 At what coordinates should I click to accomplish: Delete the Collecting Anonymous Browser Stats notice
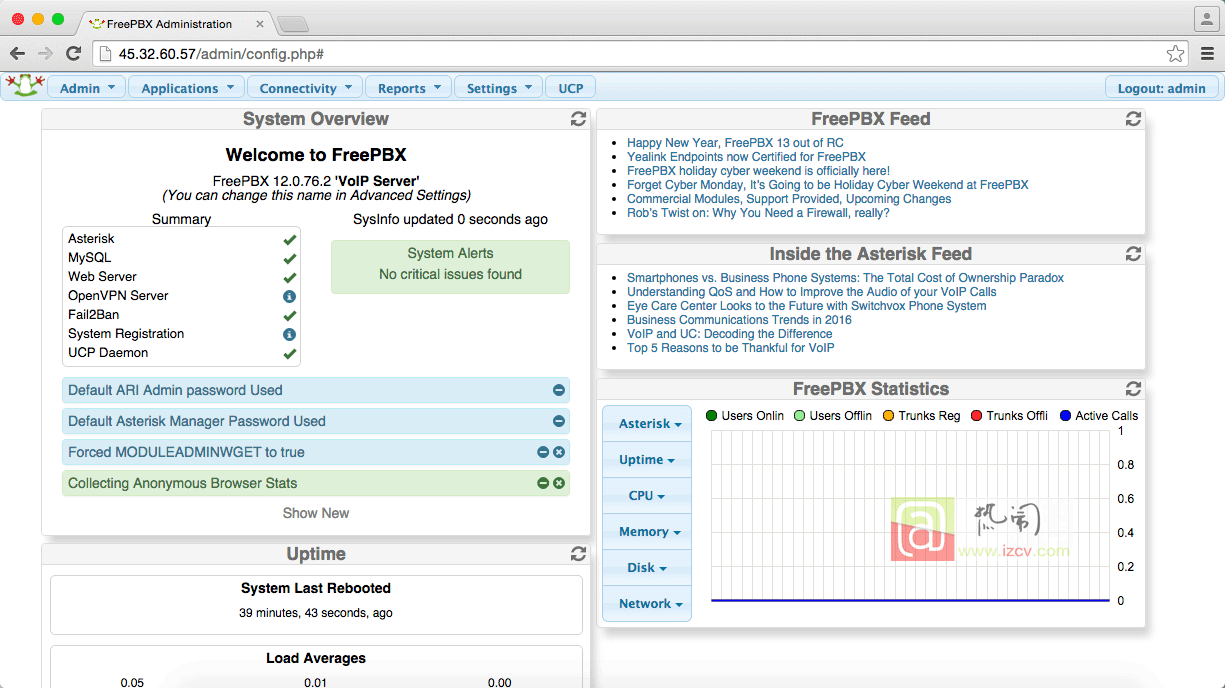pyautogui.click(x=559, y=483)
